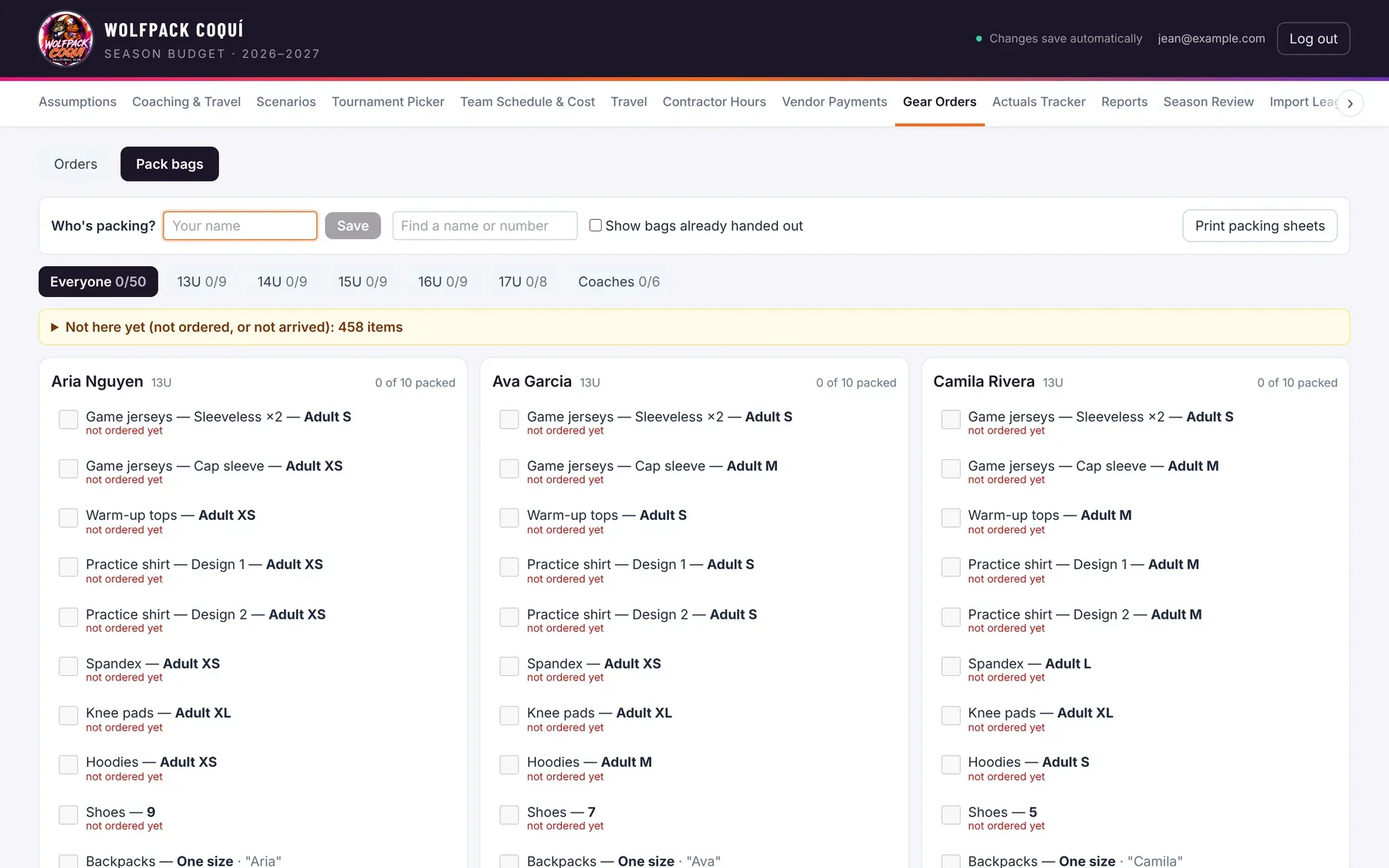Open Team Schedule & Cost tab
The image size is (1389, 868).
coord(527,102)
